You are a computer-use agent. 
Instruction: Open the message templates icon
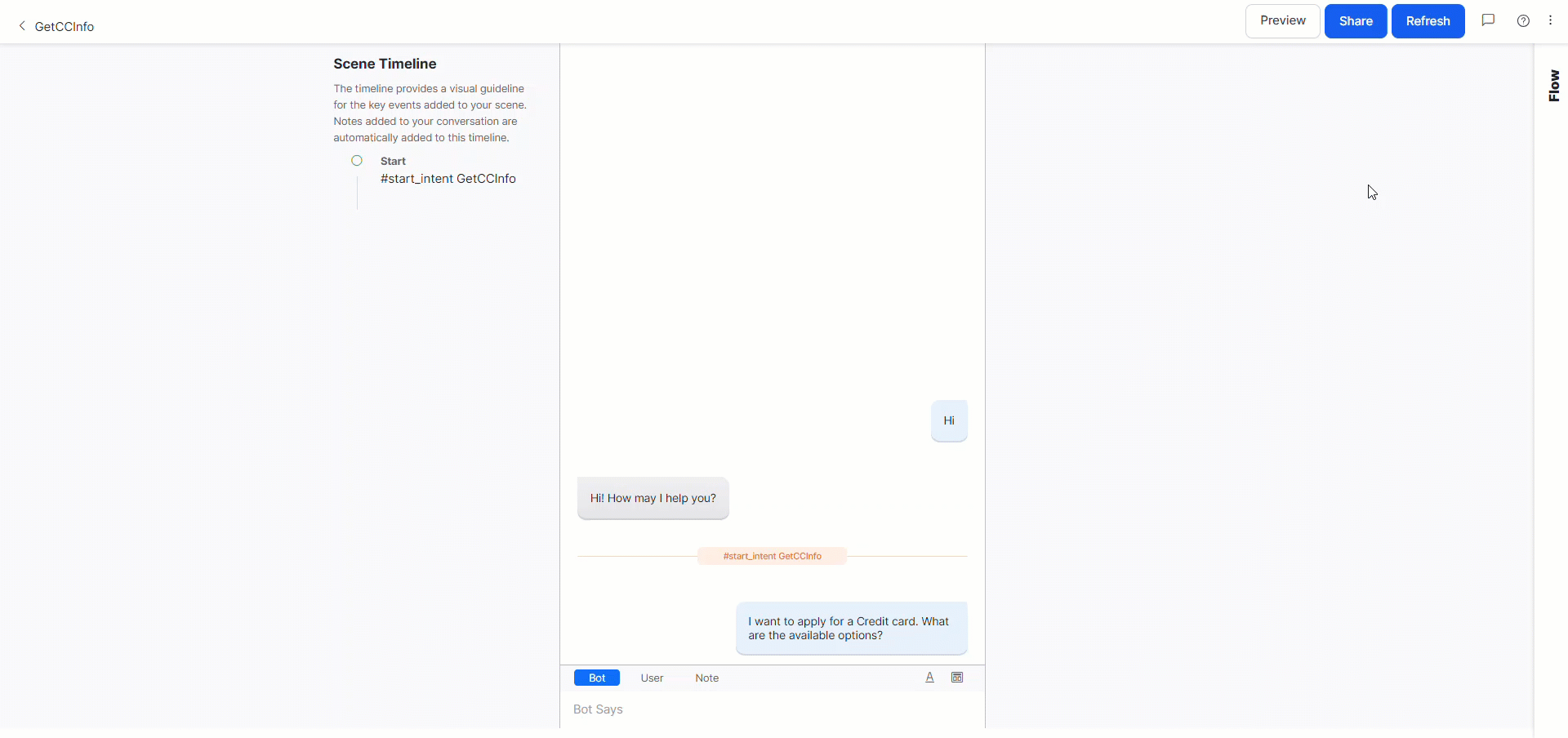(x=957, y=678)
